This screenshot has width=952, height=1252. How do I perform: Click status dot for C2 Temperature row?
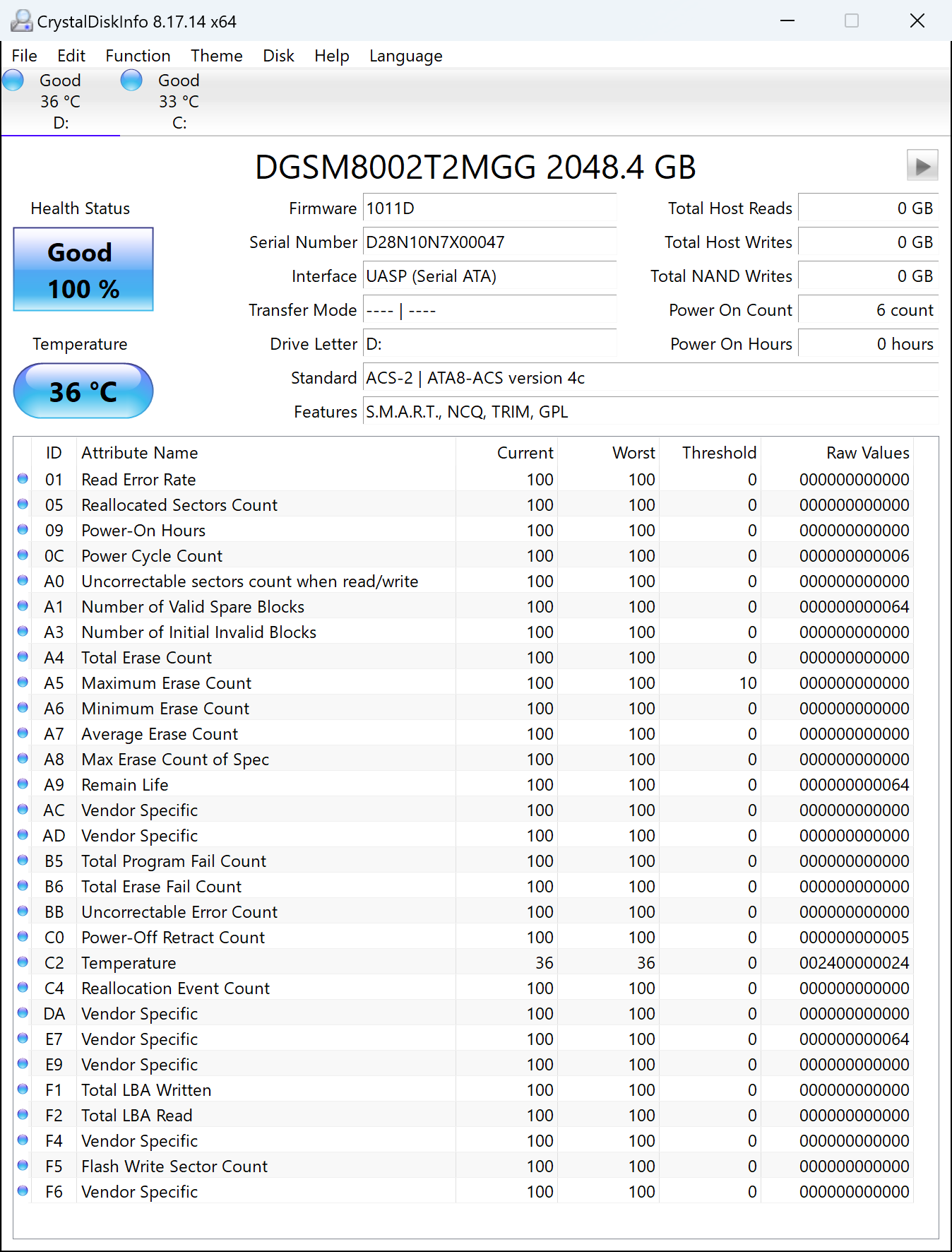(23, 962)
